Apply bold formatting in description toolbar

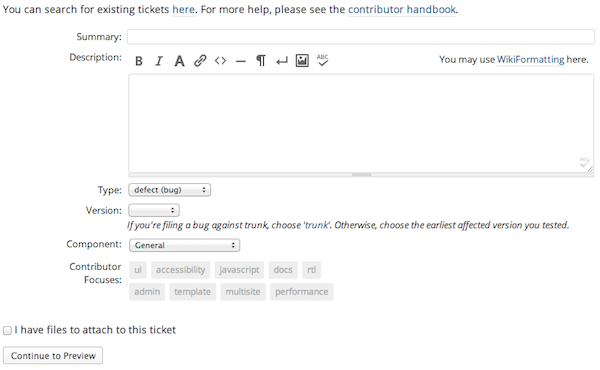139,61
